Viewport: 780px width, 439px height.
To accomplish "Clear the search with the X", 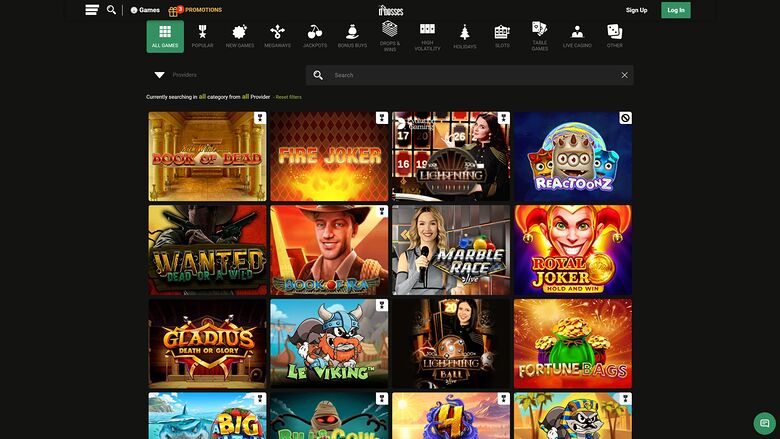I will point(624,75).
